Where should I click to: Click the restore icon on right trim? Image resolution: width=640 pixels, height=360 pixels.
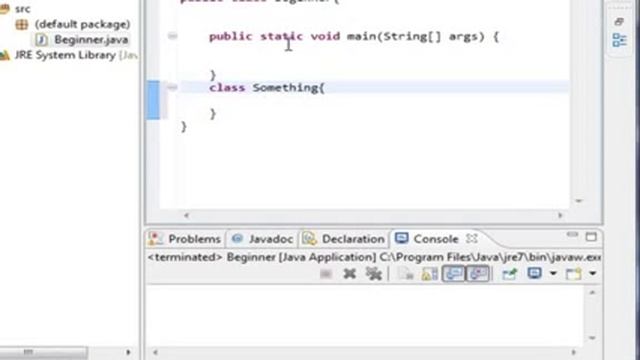coord(619,21)
